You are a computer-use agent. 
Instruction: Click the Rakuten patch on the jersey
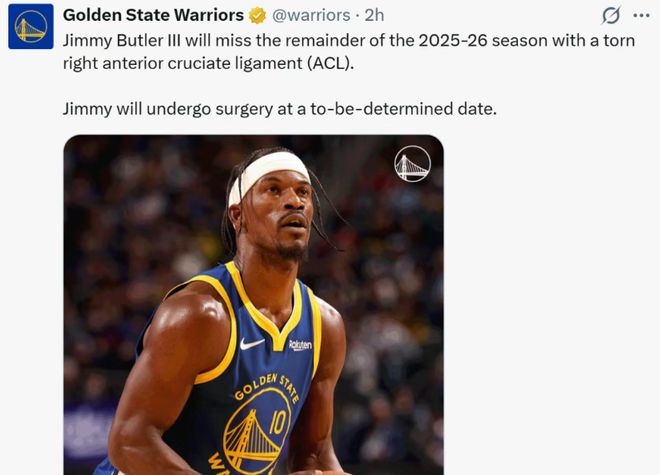point(300,344)
